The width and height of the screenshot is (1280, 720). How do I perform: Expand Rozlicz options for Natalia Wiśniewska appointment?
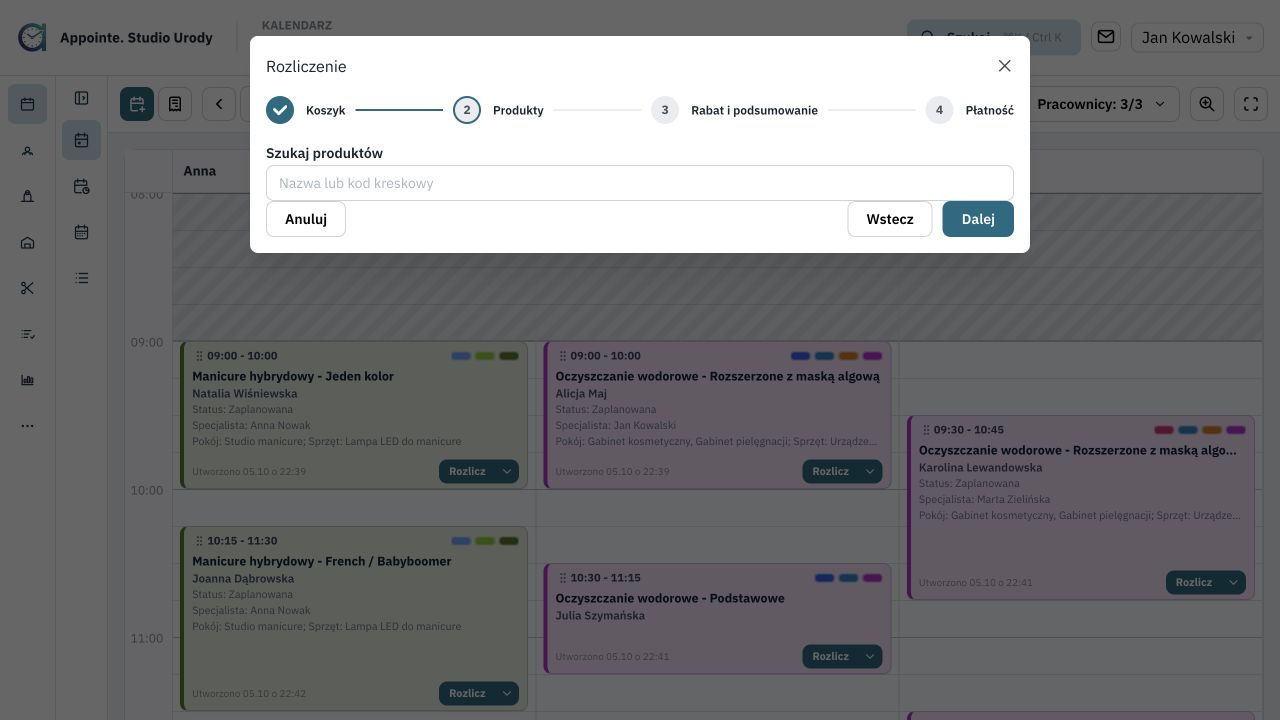(x=507, y=471)
